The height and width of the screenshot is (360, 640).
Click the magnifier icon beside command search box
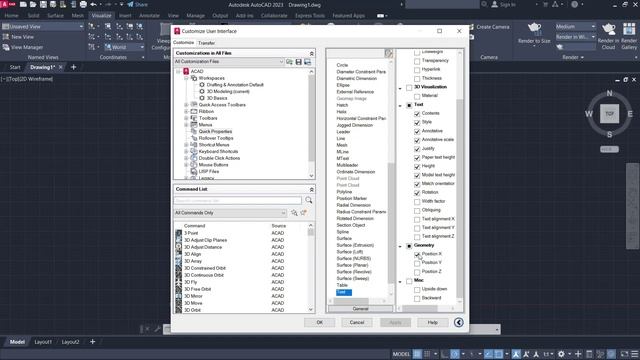[309, 200]
